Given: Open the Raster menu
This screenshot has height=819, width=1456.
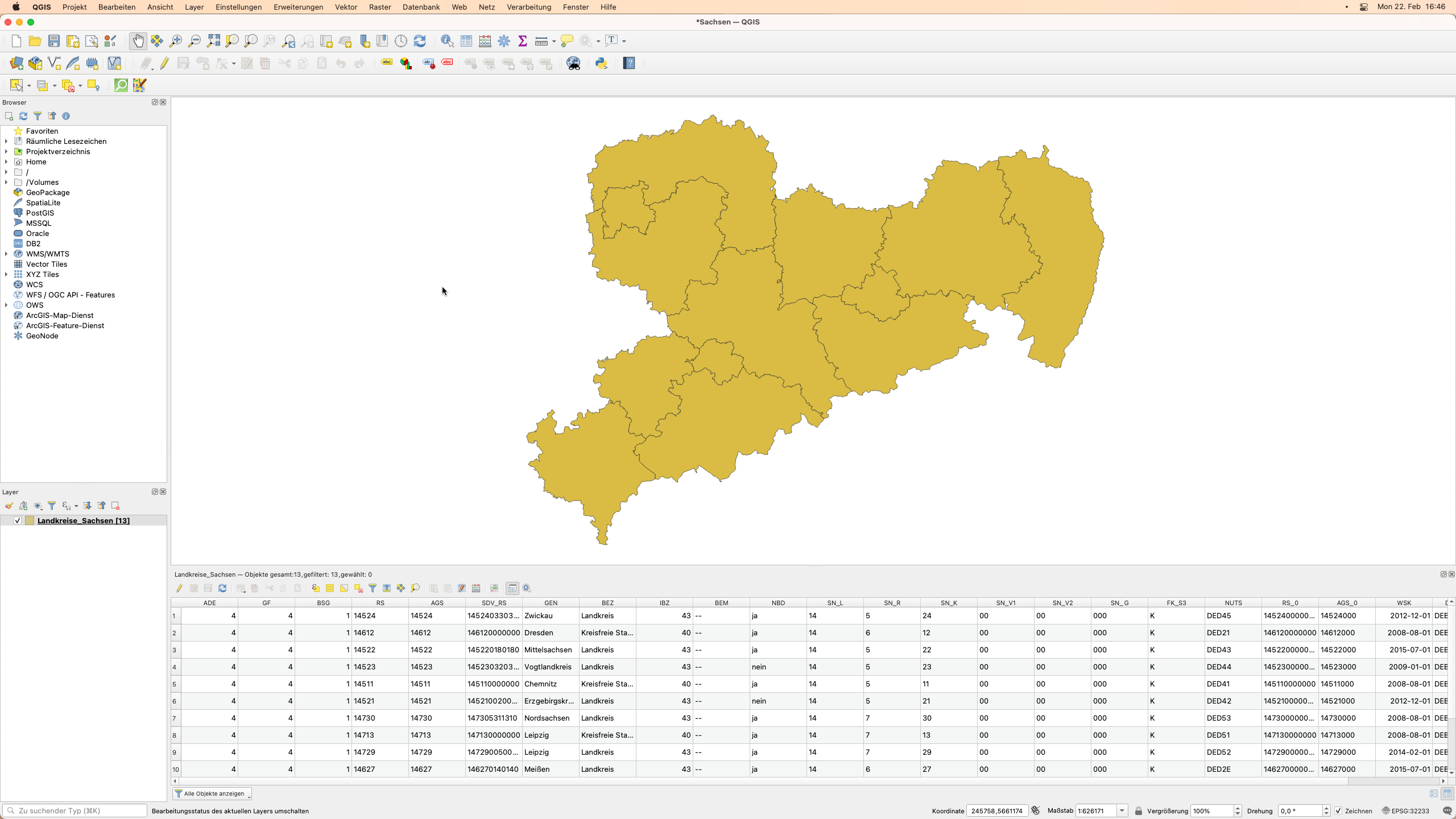Looking at the screenshot, I should point(379,7).
